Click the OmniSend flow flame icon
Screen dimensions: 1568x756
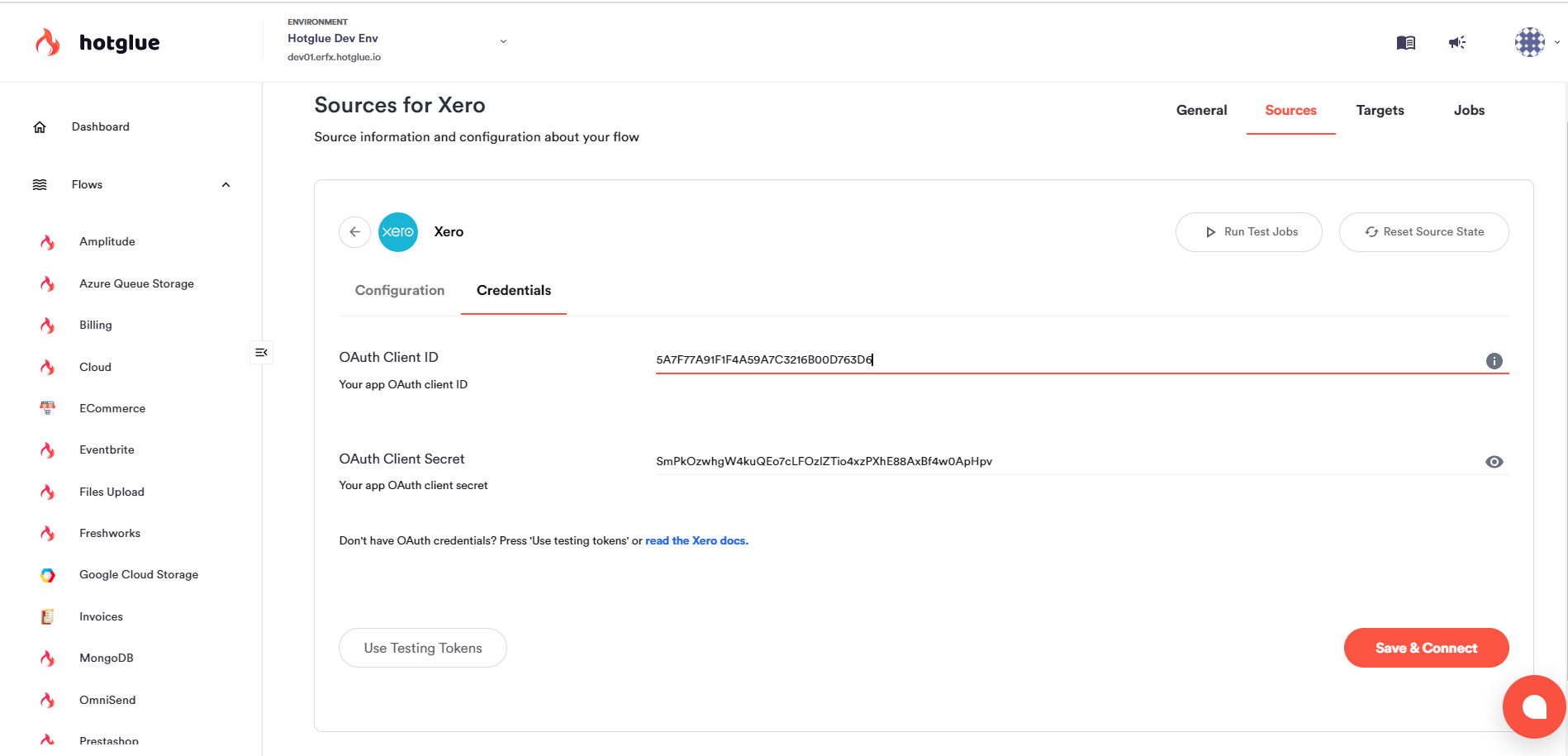(48, 700)
